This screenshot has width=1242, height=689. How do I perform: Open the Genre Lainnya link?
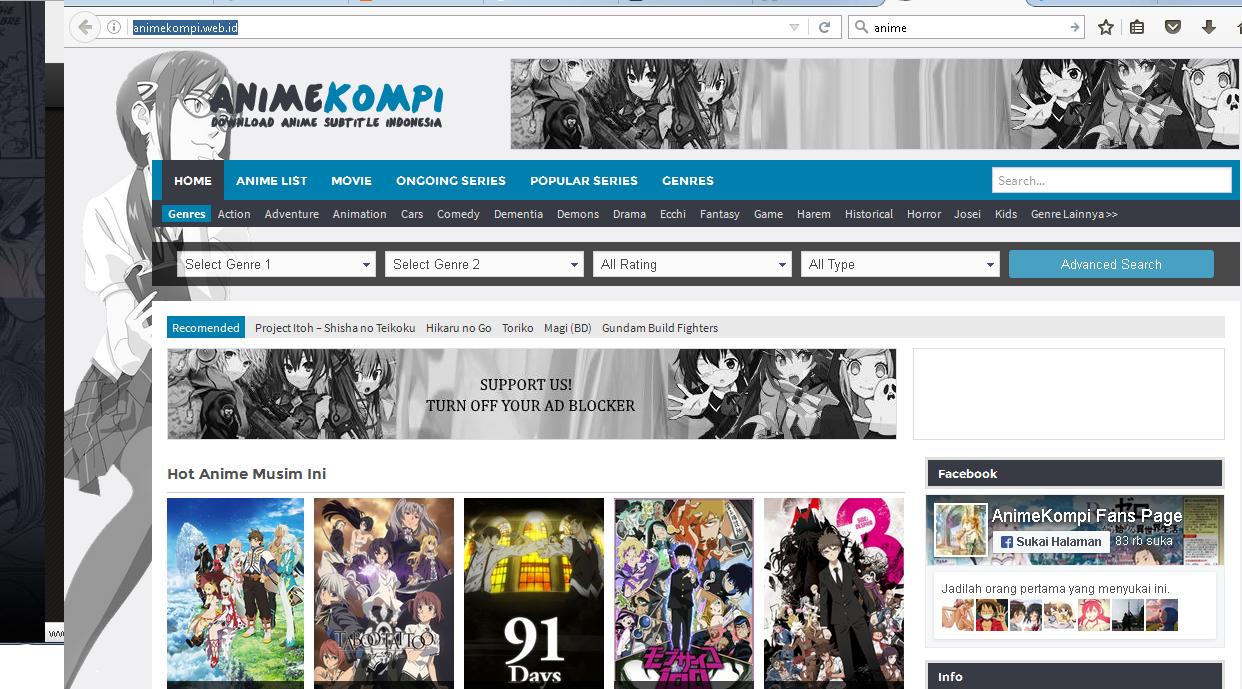1074,214
